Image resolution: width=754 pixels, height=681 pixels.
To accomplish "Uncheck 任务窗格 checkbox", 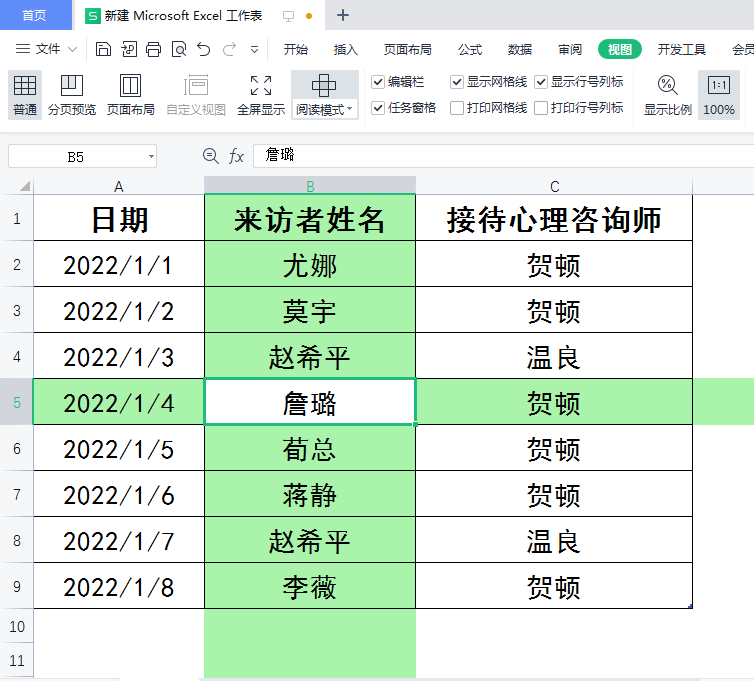I will click(x=378, y=108).
